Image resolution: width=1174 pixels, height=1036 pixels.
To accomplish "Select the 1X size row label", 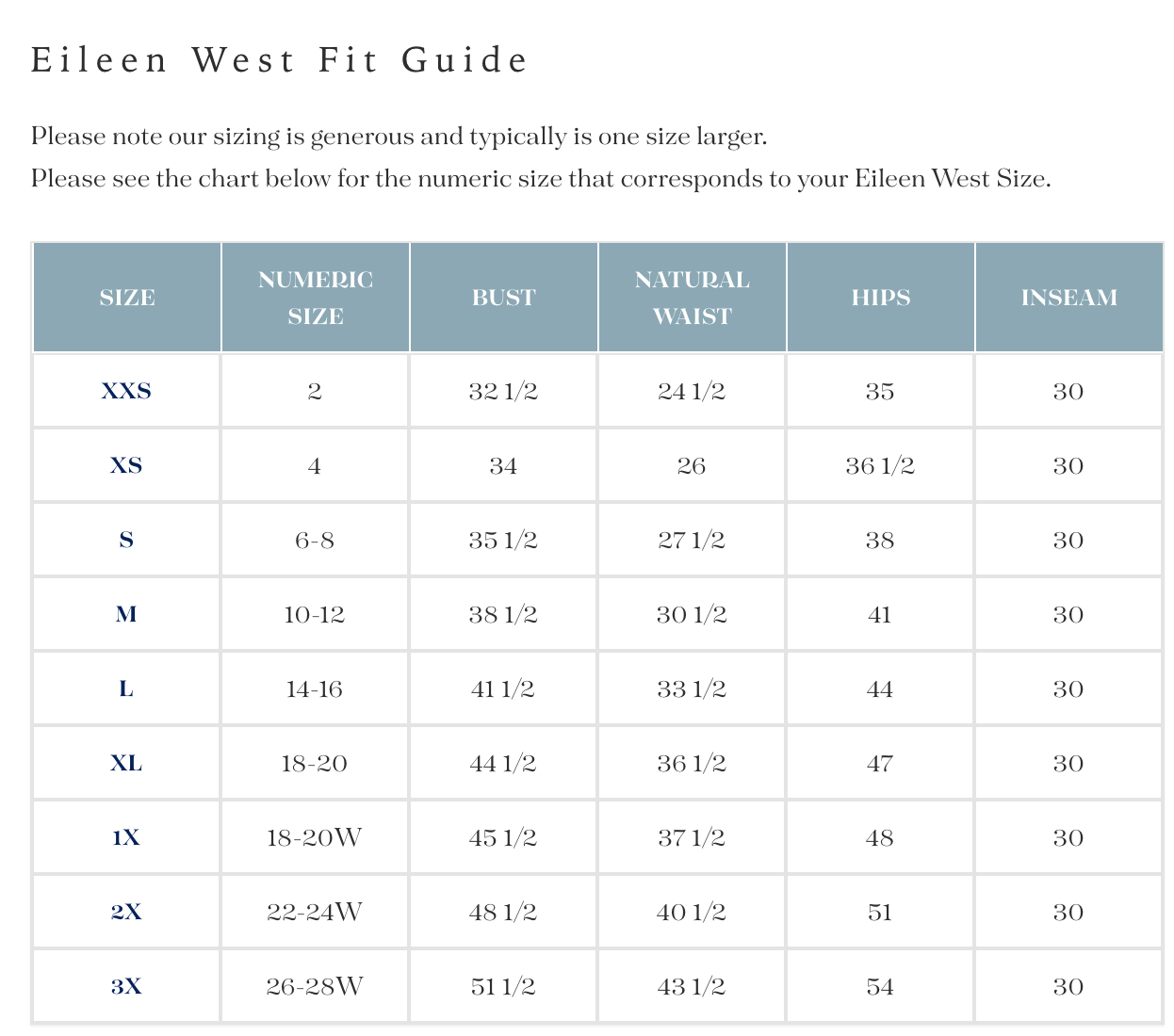I will point(126,837).
